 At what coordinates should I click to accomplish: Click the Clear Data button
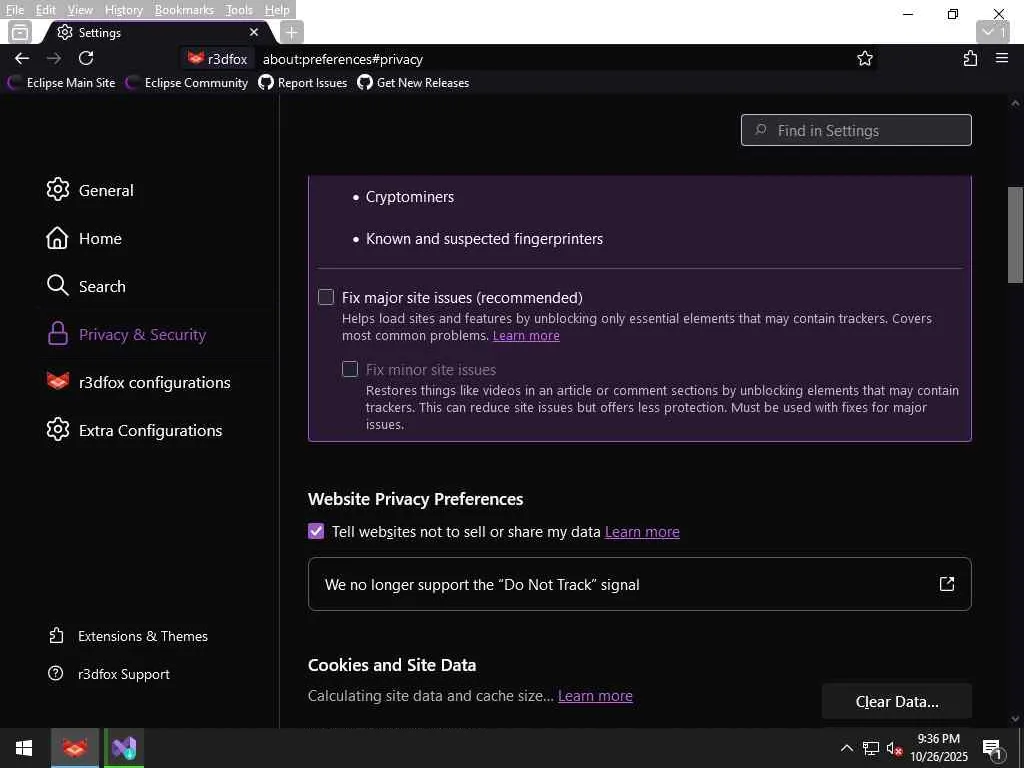tap(896, 701)
